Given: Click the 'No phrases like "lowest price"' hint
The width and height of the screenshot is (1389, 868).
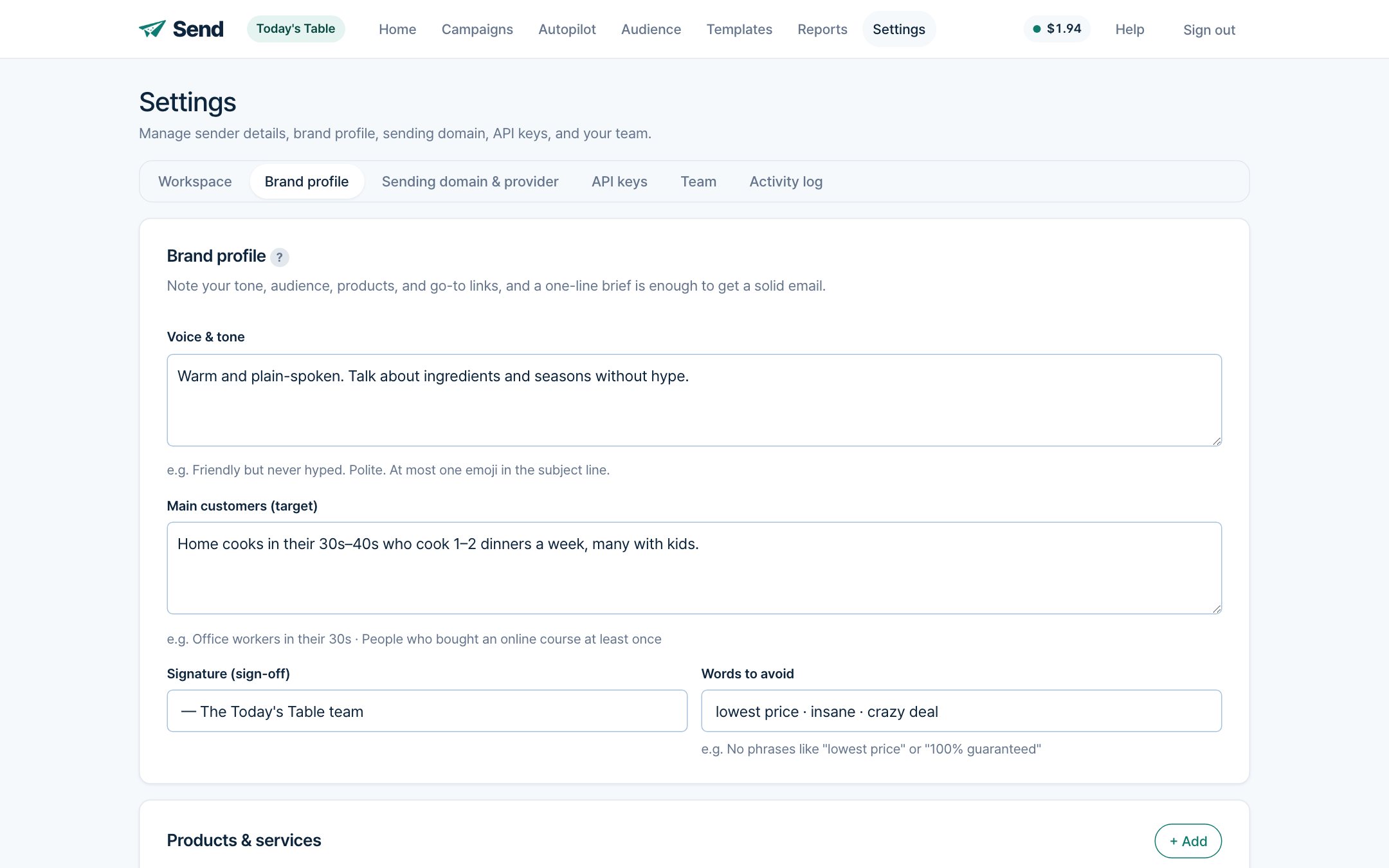Looking at the screenshot, I should point(871,749).
